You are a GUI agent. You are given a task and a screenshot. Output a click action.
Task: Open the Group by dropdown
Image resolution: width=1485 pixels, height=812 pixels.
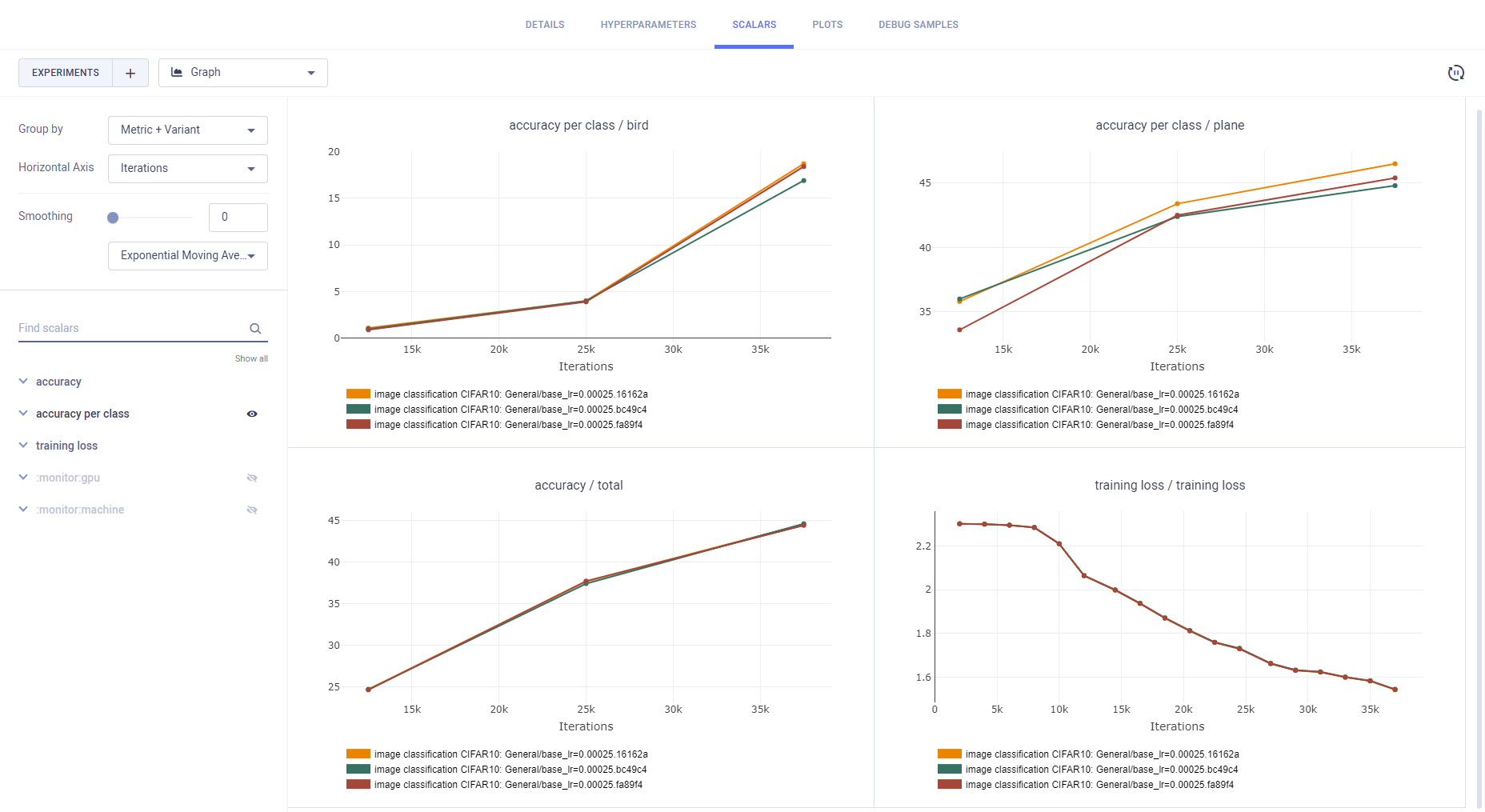point(187,130)
